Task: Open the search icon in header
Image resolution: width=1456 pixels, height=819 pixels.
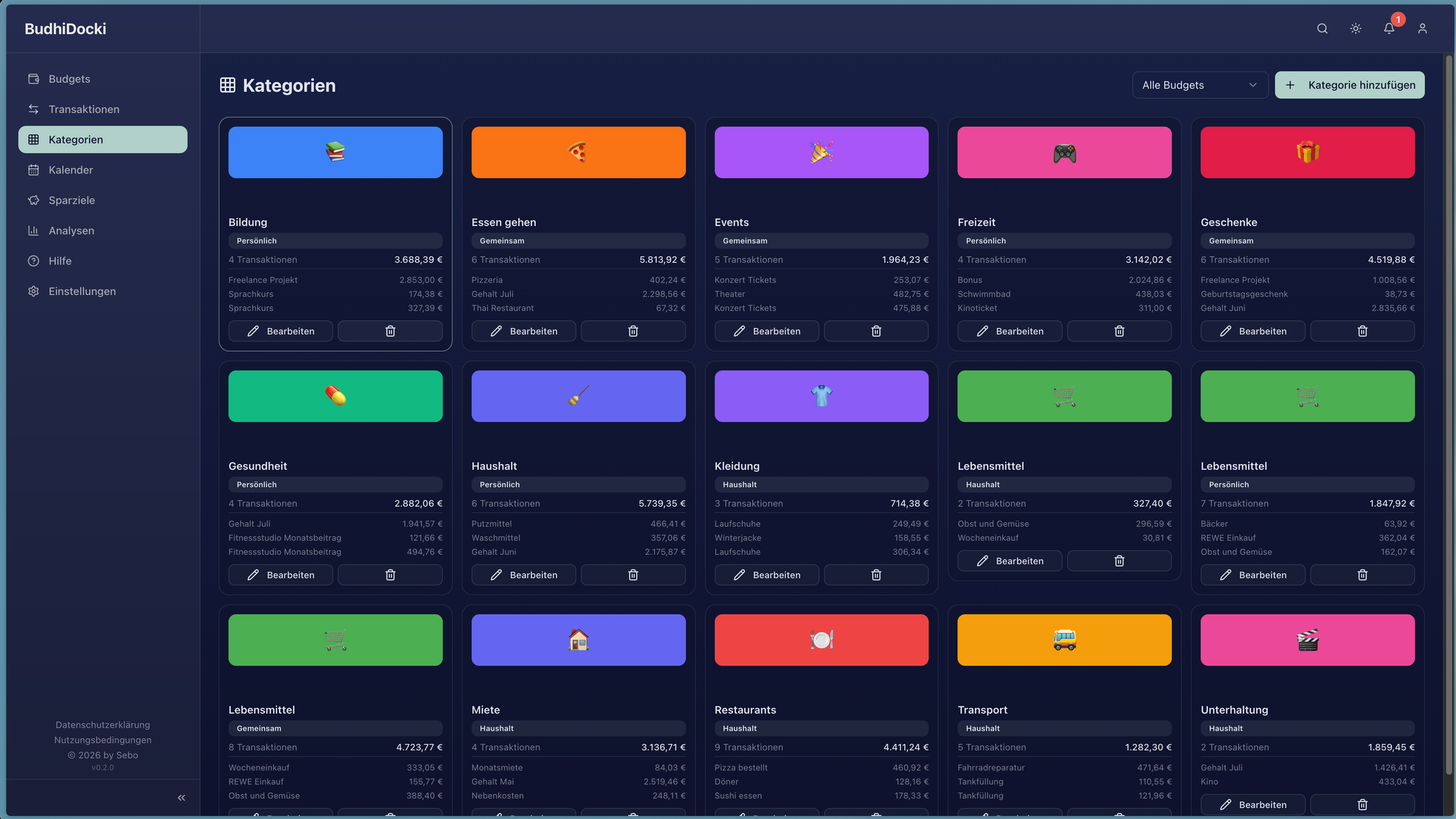Action: [1322, 28]
